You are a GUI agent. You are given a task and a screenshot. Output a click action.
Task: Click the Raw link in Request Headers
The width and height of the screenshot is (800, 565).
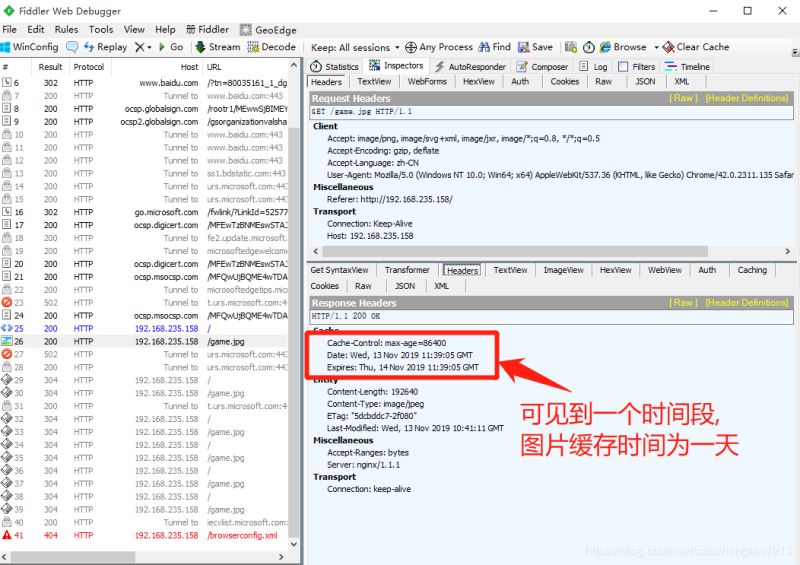[x=683, y=99]
